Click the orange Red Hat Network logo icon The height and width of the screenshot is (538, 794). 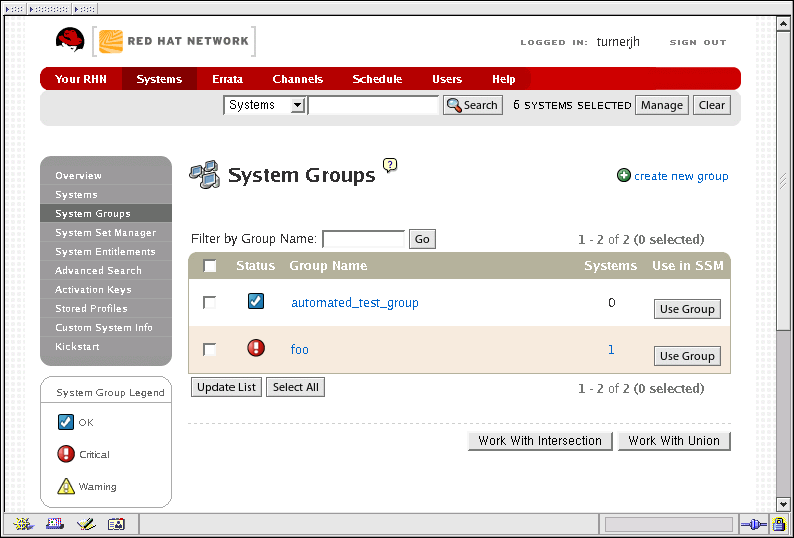pyautogui.click(x=110, y=42)
